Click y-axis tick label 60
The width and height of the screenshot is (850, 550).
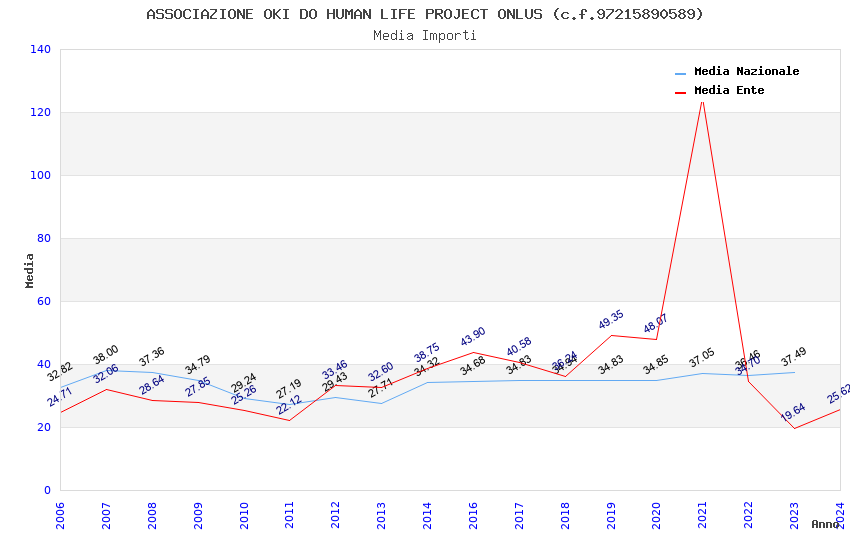[x=44, y=301]
